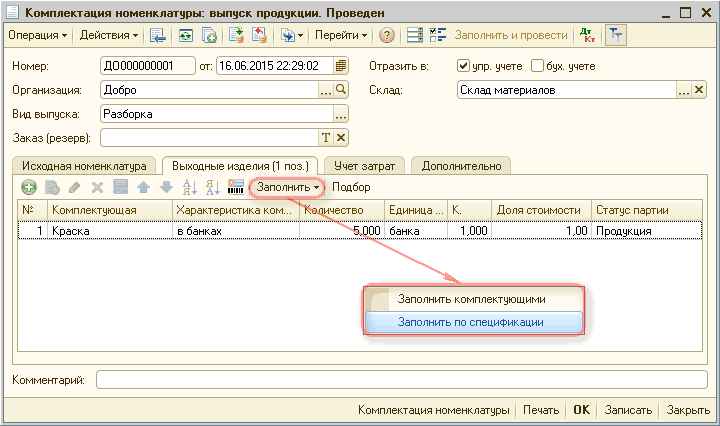This screenshot has height=426, width=720.
Task: Click the edit row pencil icon
Action: 74,187
